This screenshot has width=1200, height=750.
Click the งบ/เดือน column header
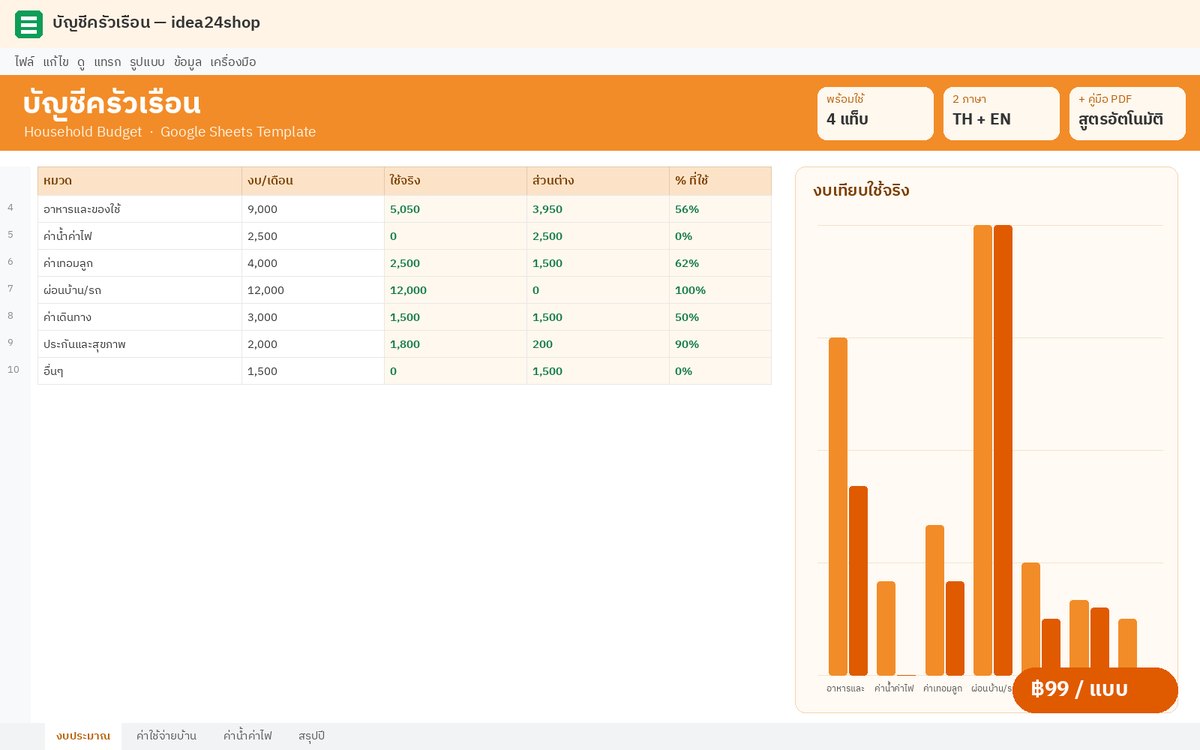[313, 181]
